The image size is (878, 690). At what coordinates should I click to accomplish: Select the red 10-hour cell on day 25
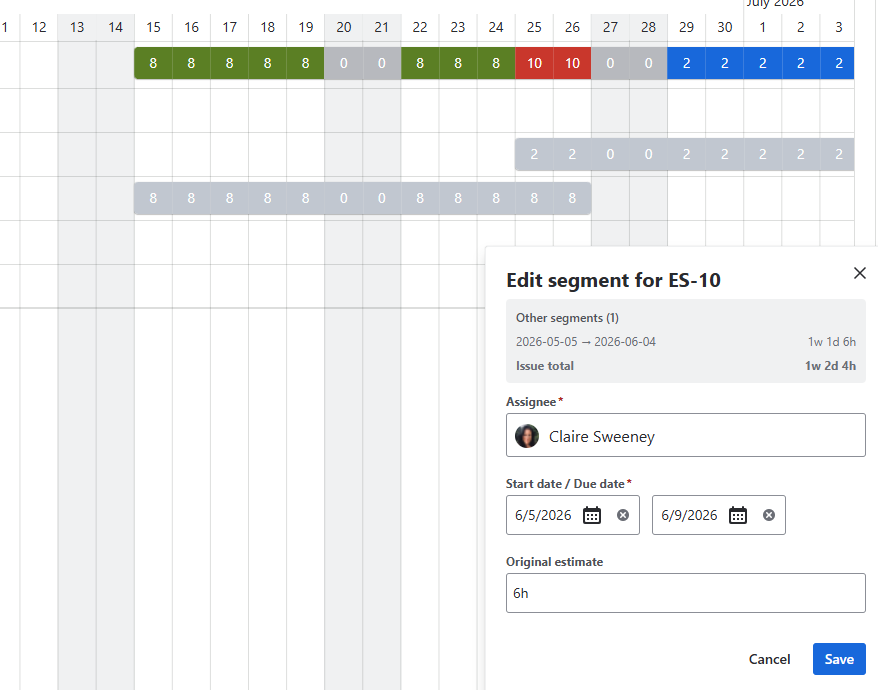tap(534, 63)
